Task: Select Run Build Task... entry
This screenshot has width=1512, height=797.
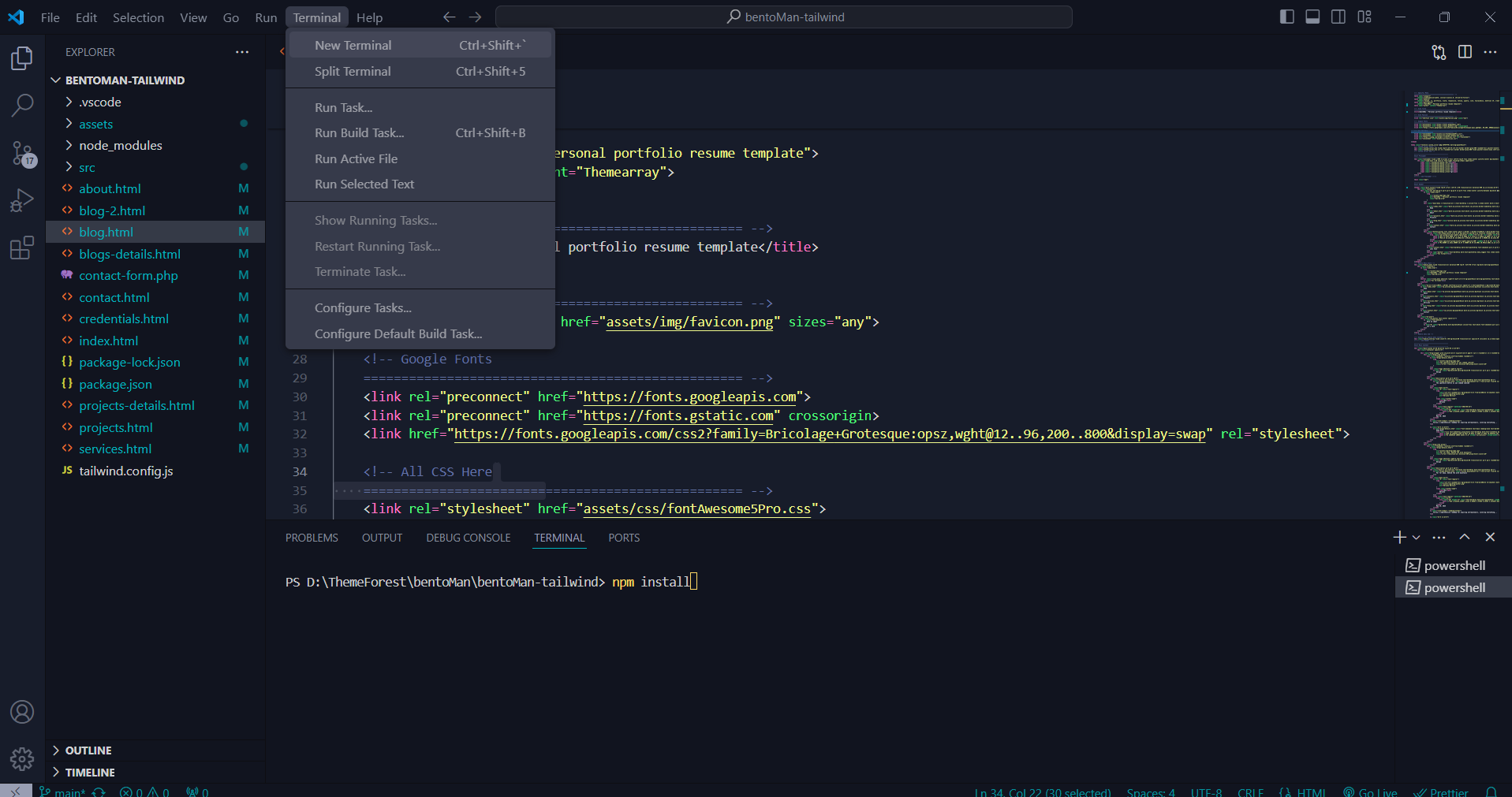Action: pyautogui.click(x=420, y=132)
